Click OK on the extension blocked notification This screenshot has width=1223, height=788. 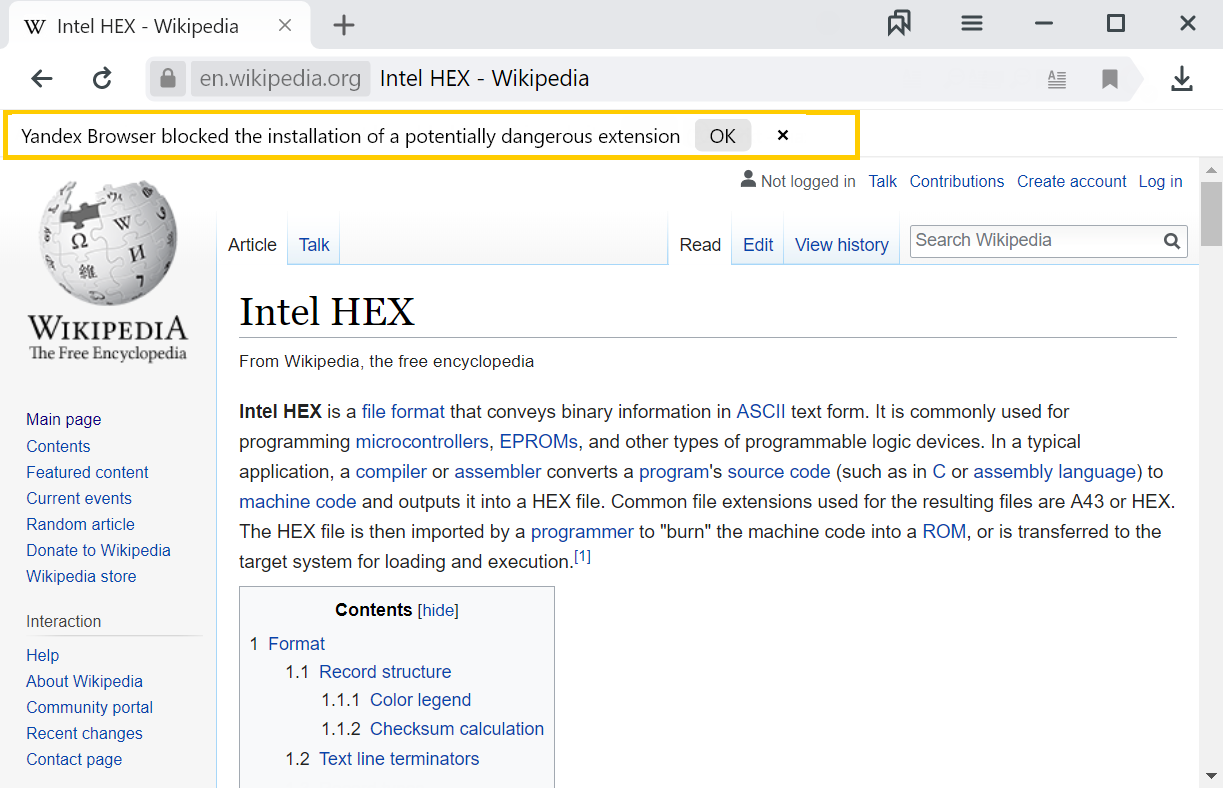point(722,136)
